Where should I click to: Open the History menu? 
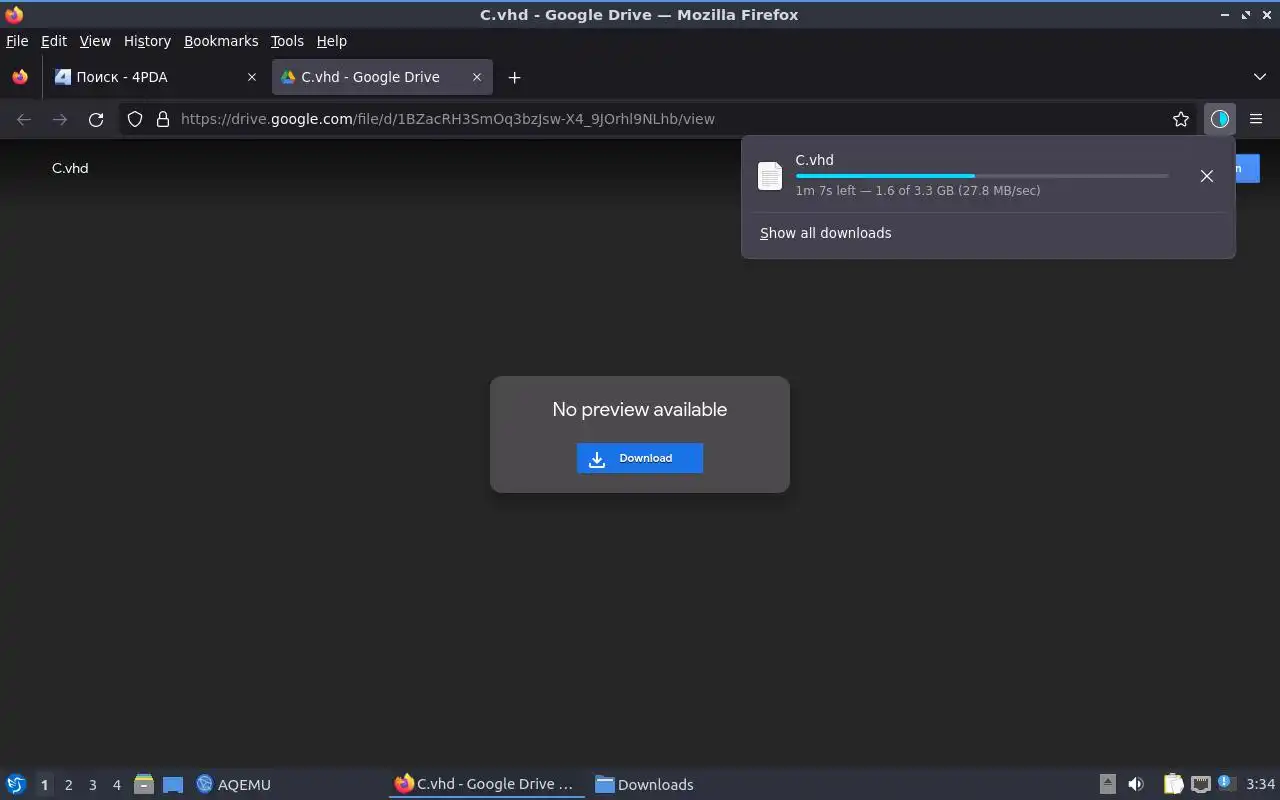[147, 41]
